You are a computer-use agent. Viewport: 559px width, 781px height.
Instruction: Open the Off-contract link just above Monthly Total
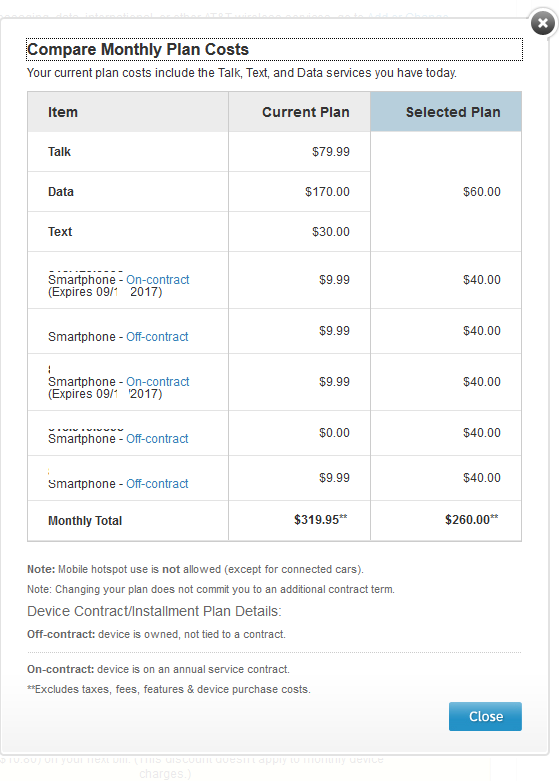pos(157,483)
